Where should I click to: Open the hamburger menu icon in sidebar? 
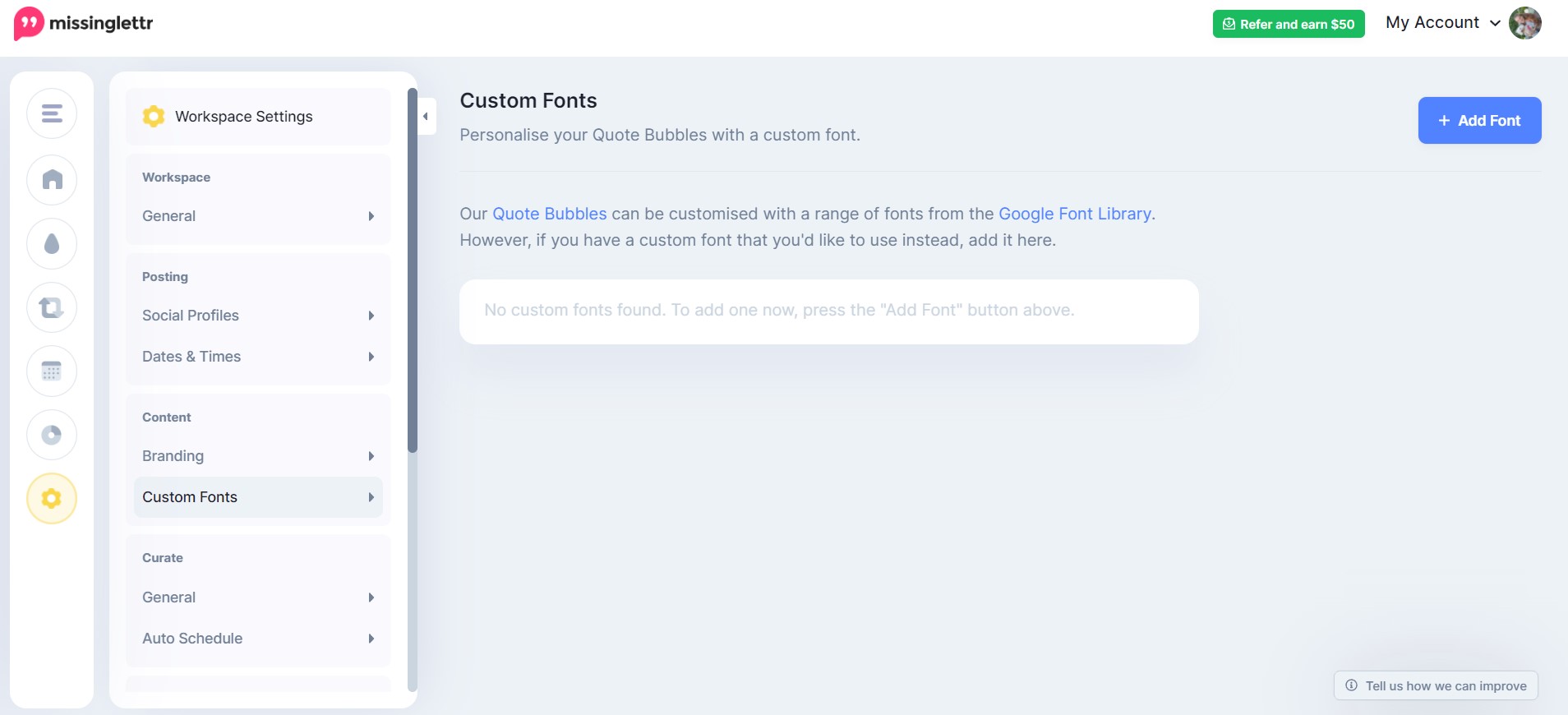[52, 113]
